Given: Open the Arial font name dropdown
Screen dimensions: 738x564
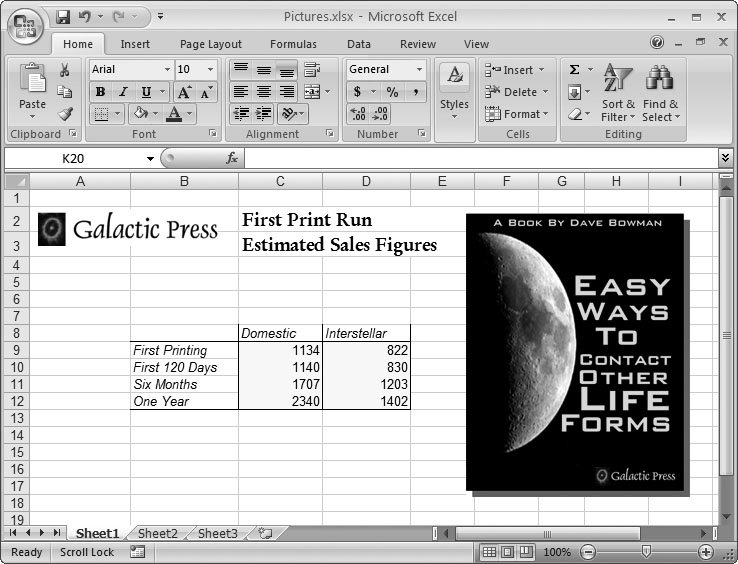Looking at the screenshot, I should (166, 70).
